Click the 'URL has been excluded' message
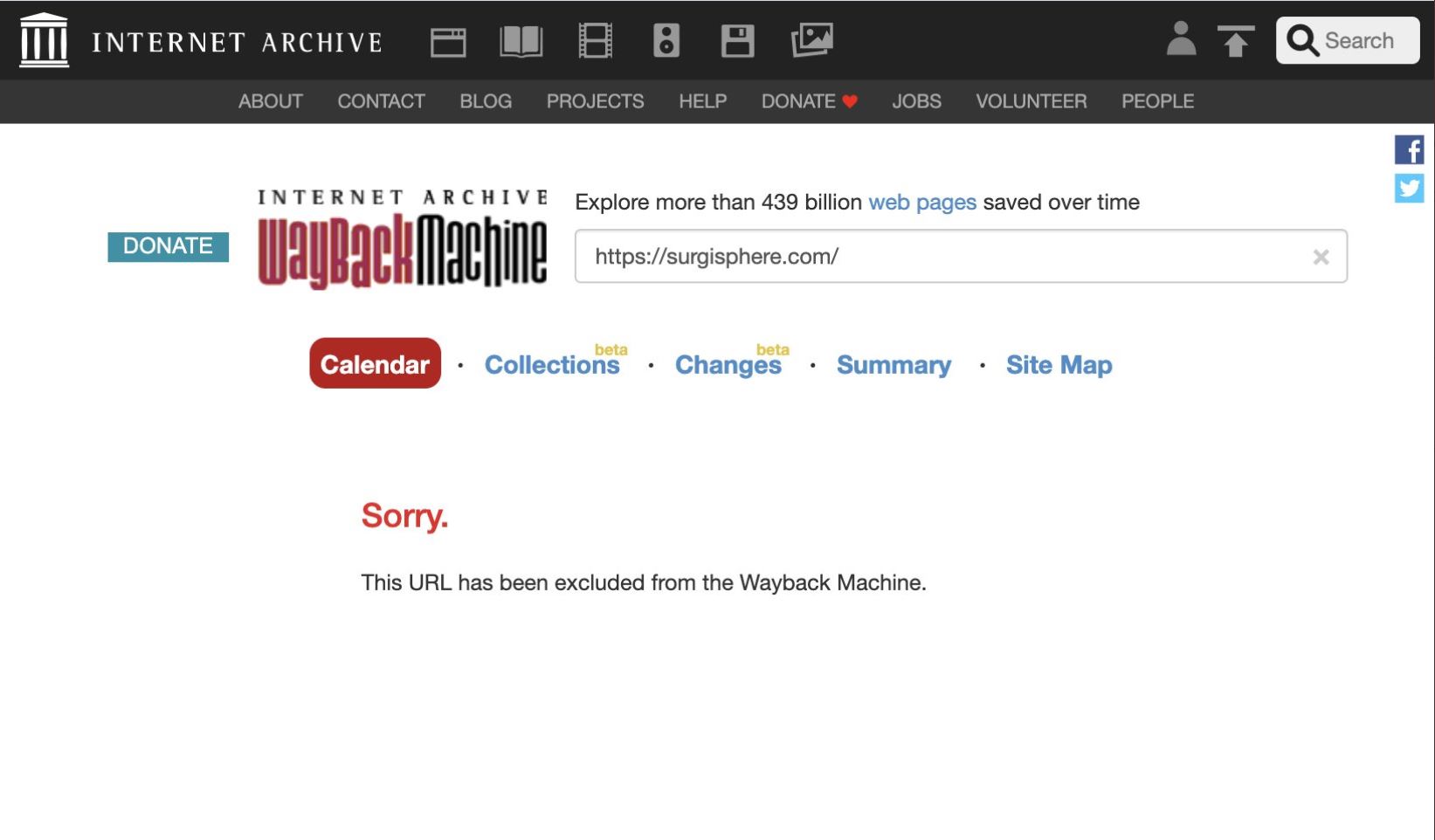Screen dimensions: 1435x840 point(644,582)
